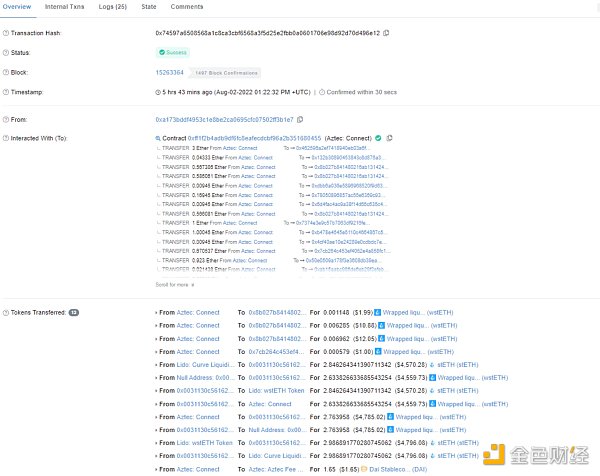
Task: Open the Logs (25) tab
Action: pos(114,7)
